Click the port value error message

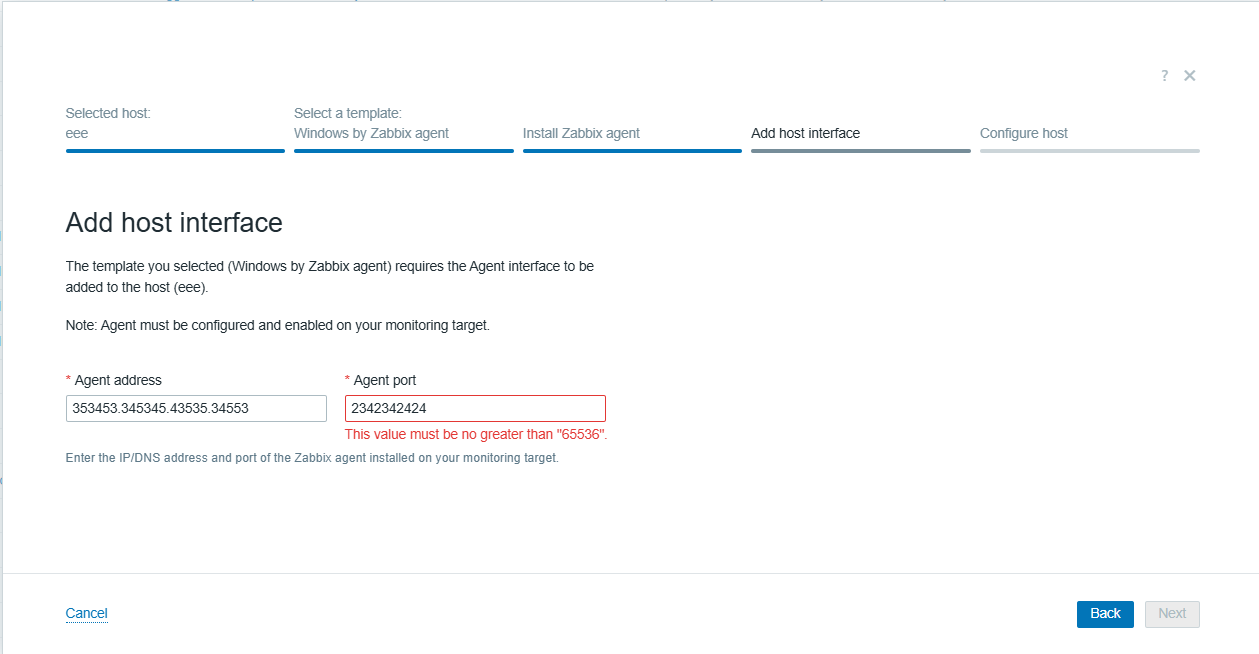(476, 434)
